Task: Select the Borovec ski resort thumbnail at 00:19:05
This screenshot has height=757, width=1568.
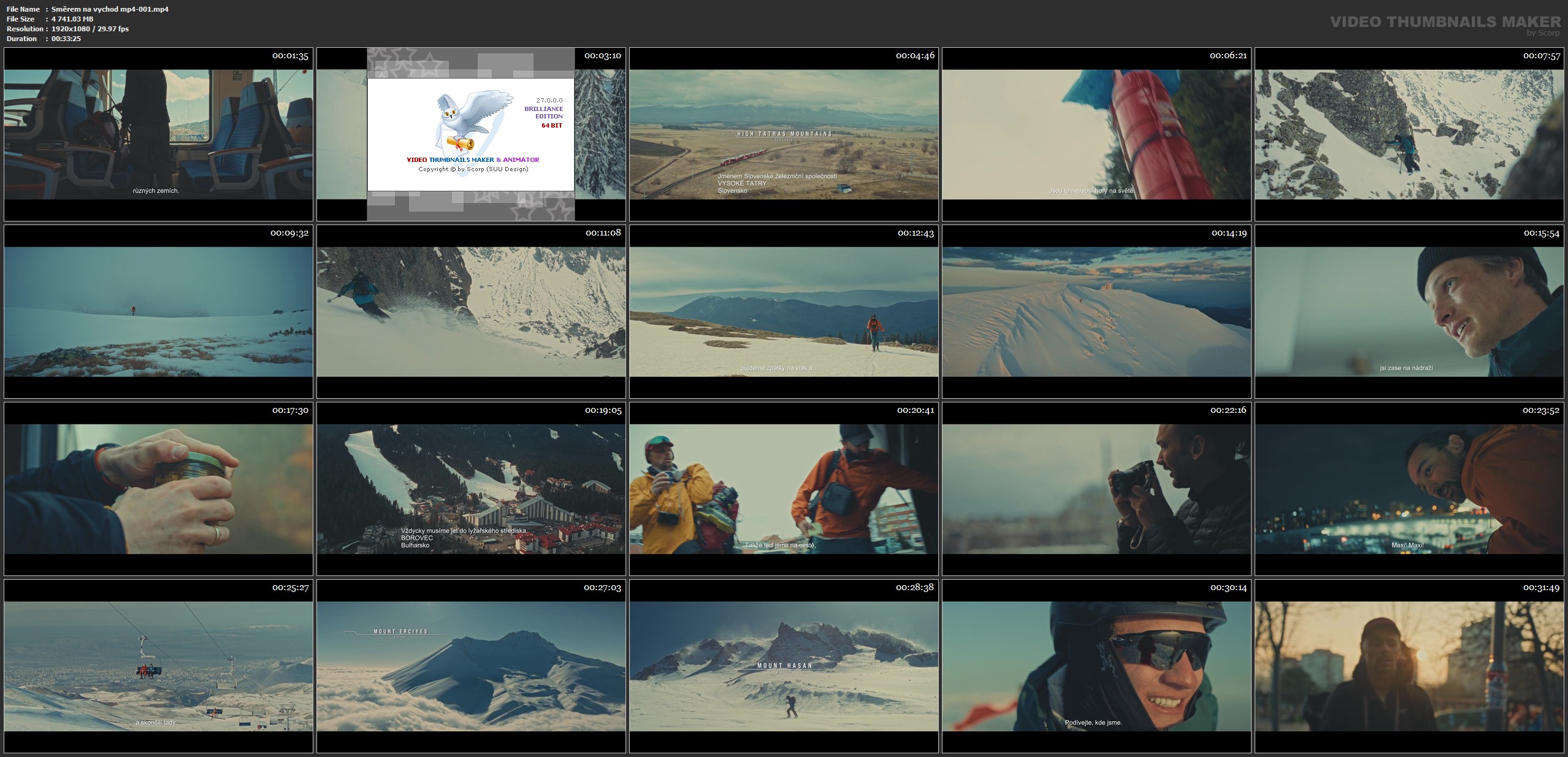Action: [471, 489]
